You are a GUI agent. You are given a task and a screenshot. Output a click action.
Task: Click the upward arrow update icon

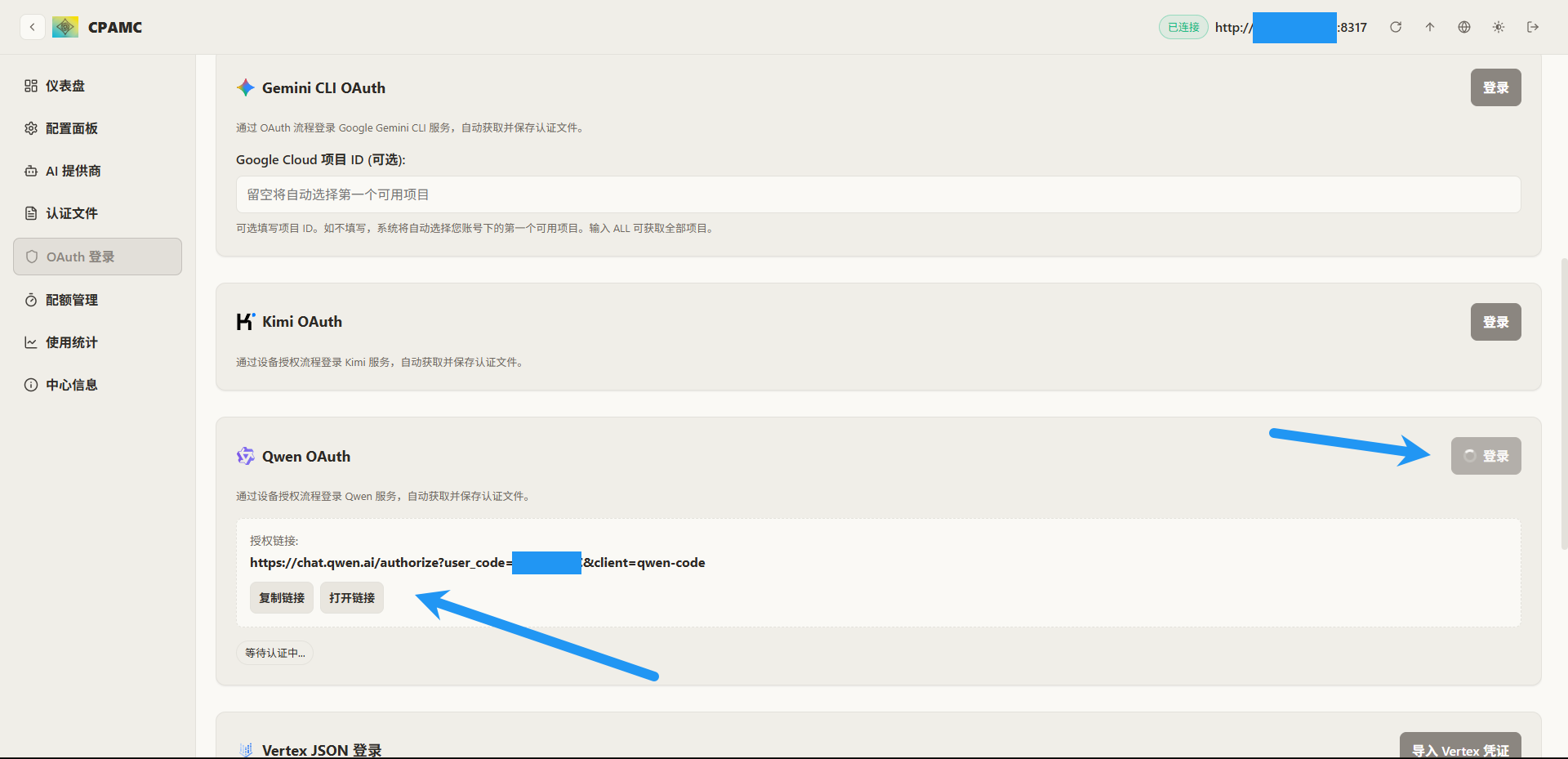pos(1430,27)
